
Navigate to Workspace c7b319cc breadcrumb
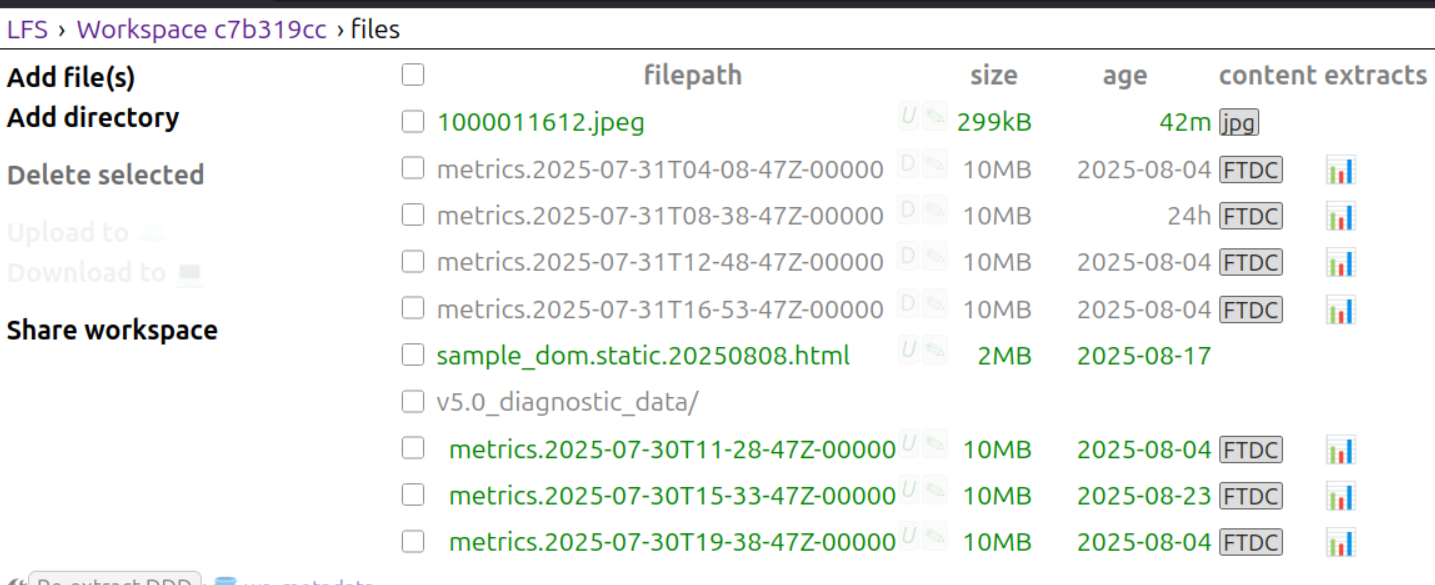point(201,29)
